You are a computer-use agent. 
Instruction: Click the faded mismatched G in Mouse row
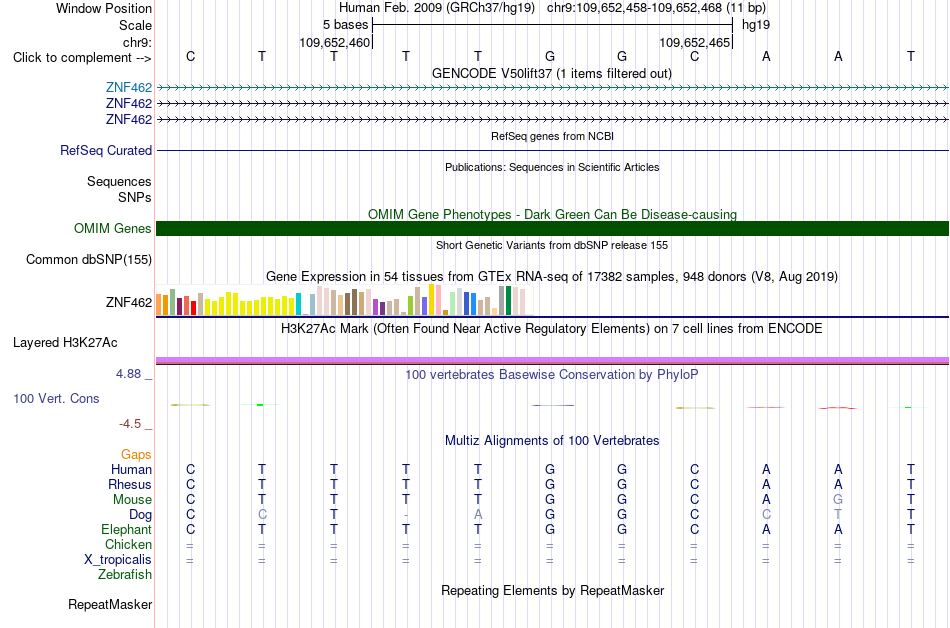(838, 500)
